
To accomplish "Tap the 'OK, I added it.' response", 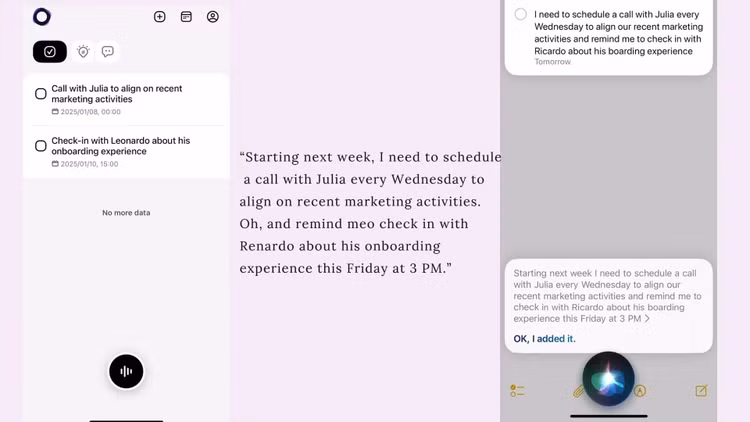I will pyautogui.click(x=544, y=339).
